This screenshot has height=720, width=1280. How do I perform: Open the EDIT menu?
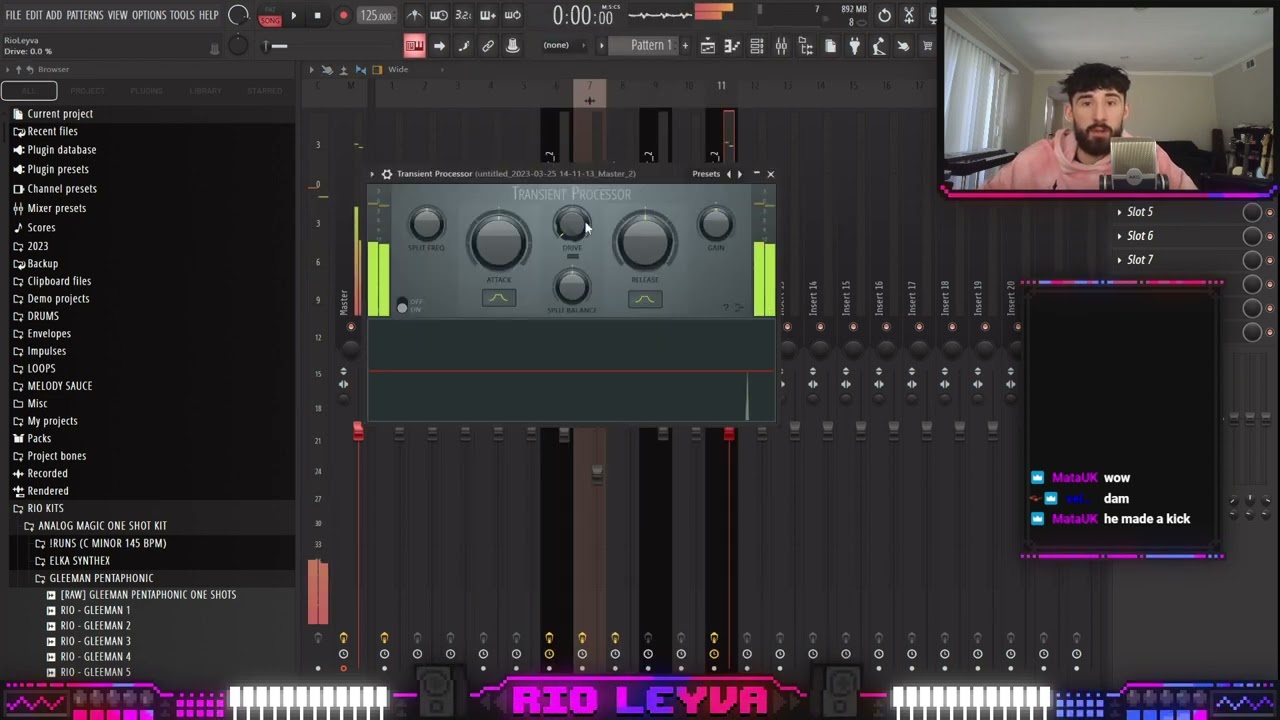(33, 15)
